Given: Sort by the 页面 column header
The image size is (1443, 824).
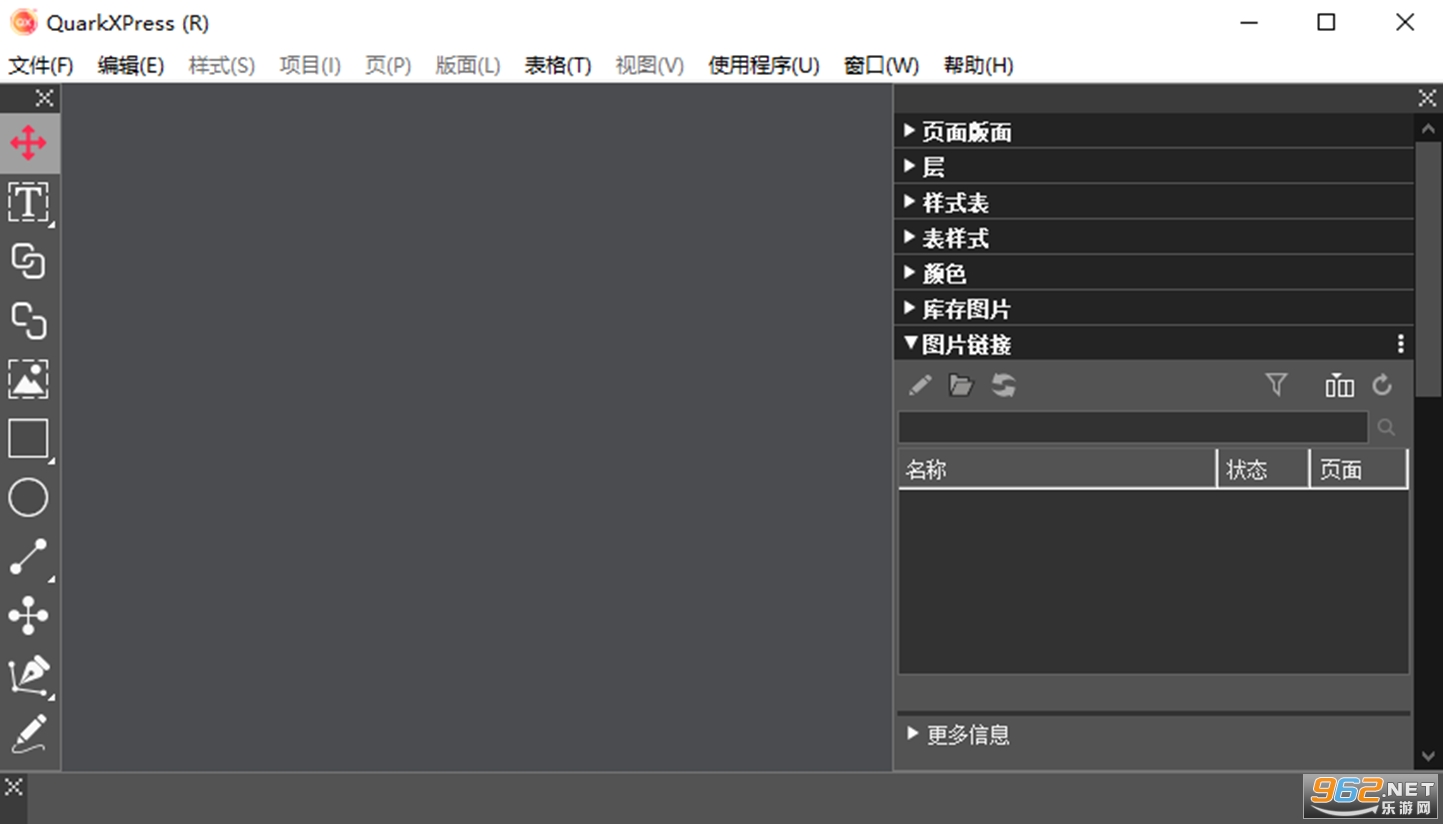Looking at the screenshot, I should coord(1359,469).
